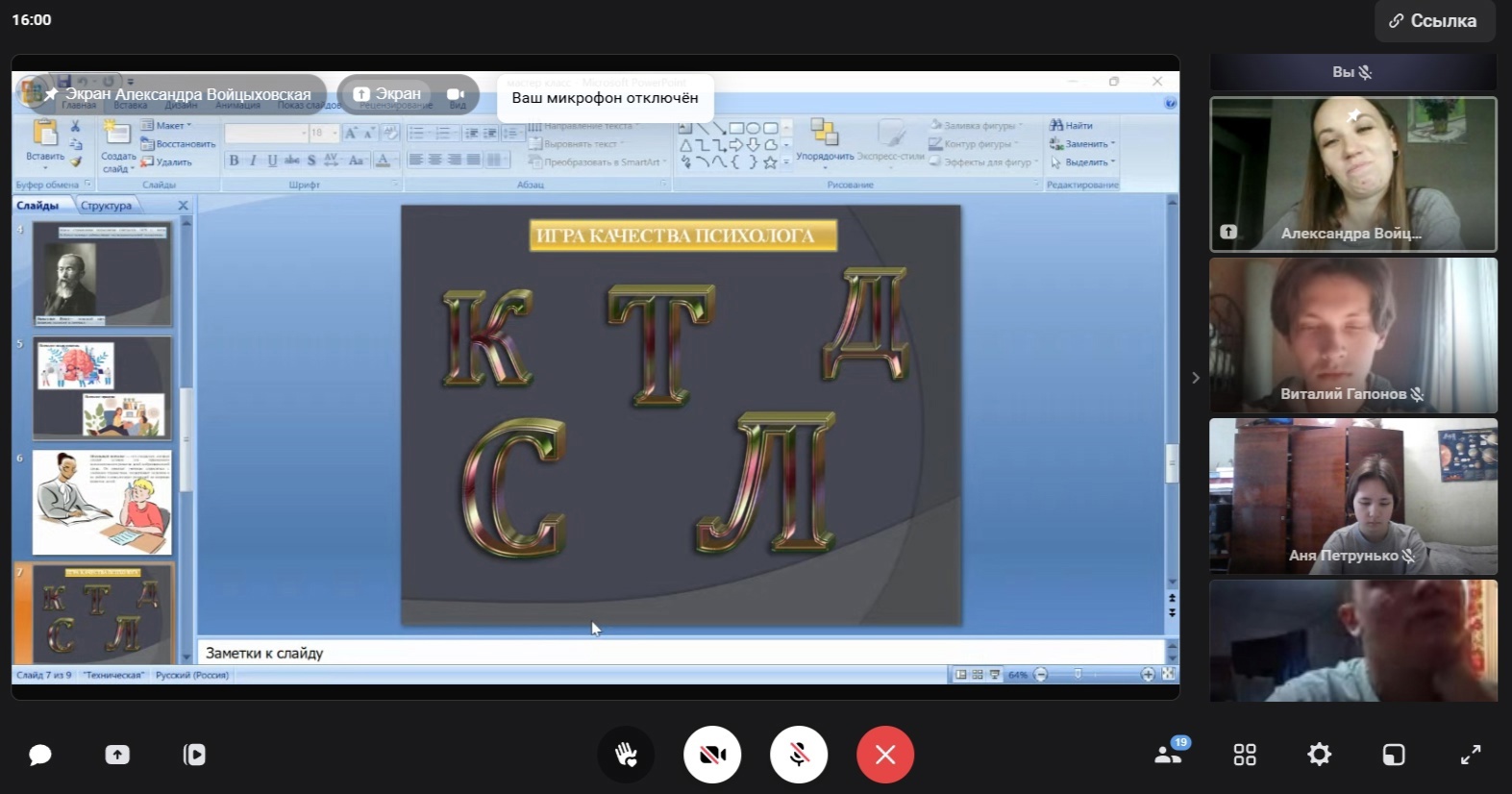The height and width of the screenshot is (794, 1512).
Task: Collapse the participant sidebar chevron
Action: coord(1195,378)
